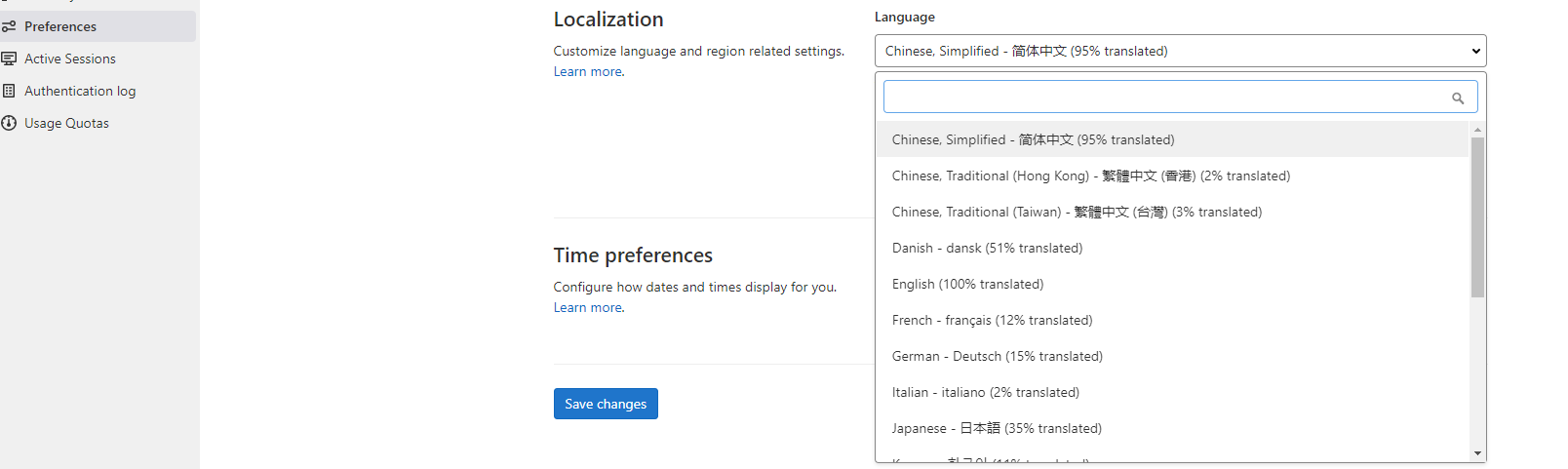Choose Japanese language option

click(x=997, y=428)
